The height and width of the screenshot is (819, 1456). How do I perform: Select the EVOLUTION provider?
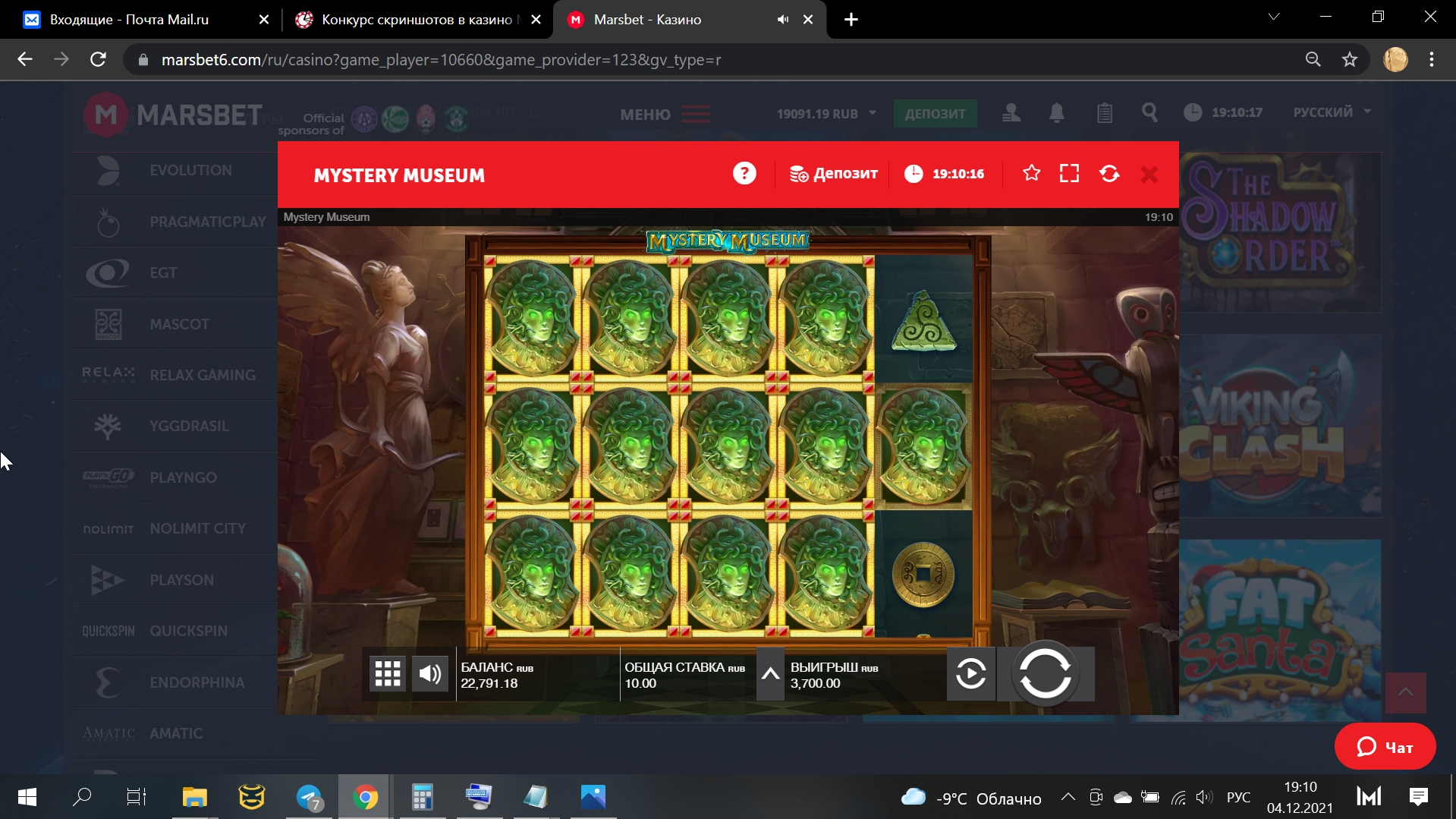[x=175, y=171]
